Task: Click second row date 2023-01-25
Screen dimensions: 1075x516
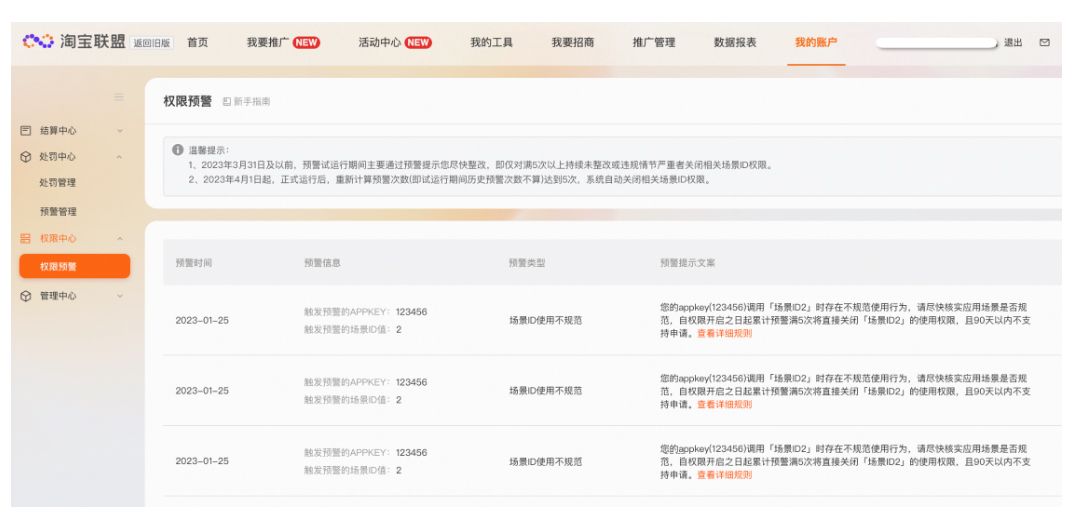Action: [x=202, y=391]
